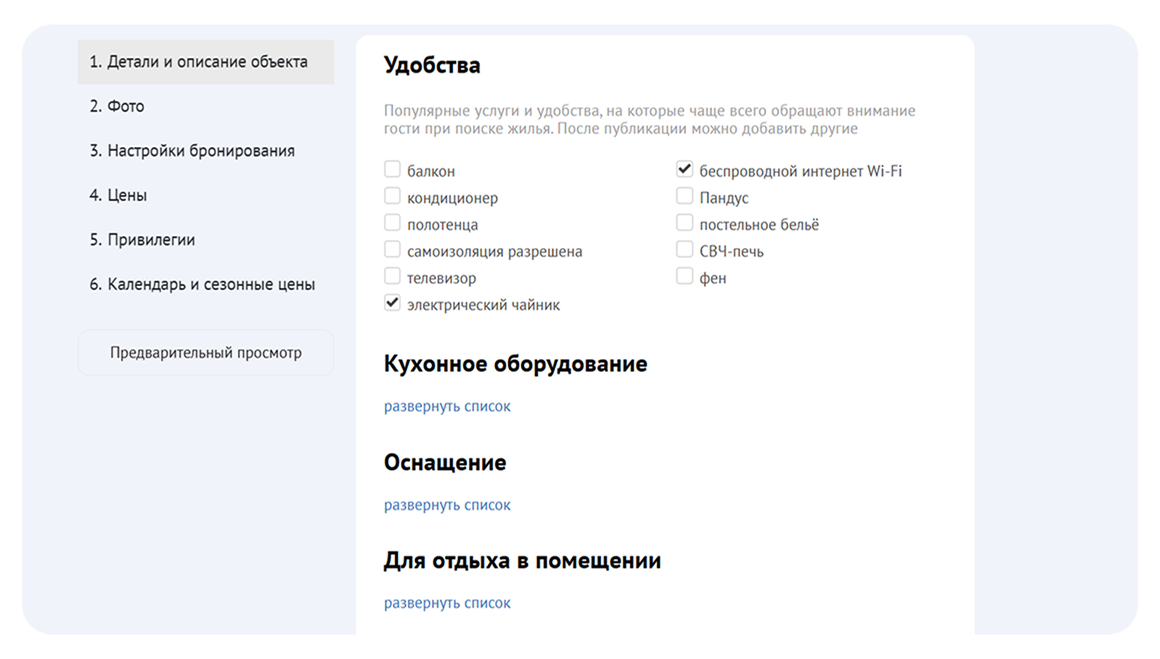
Task: Switch to the Цены step
Action: (118, 195)
